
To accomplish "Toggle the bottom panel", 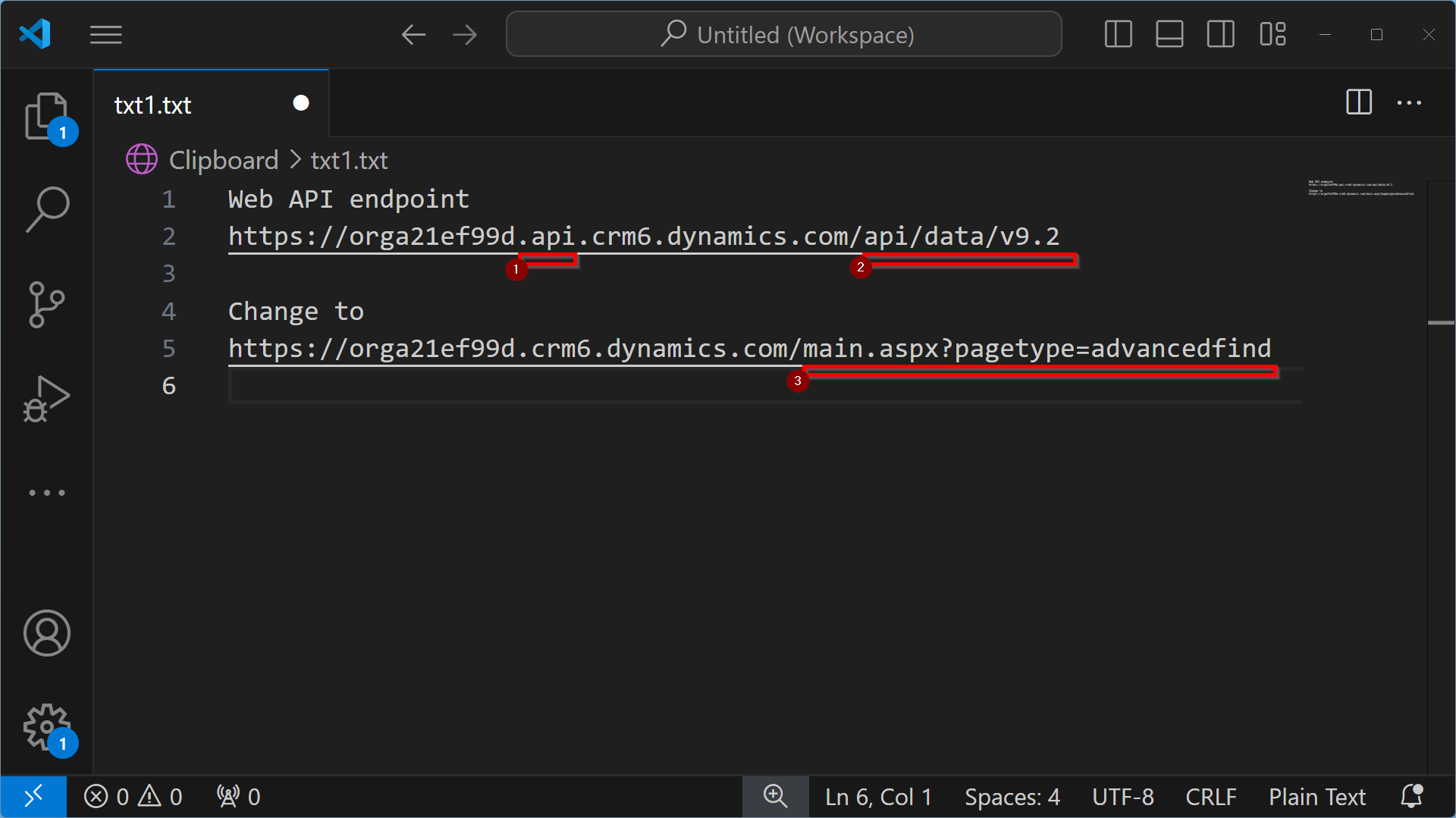I will 1169,35.
